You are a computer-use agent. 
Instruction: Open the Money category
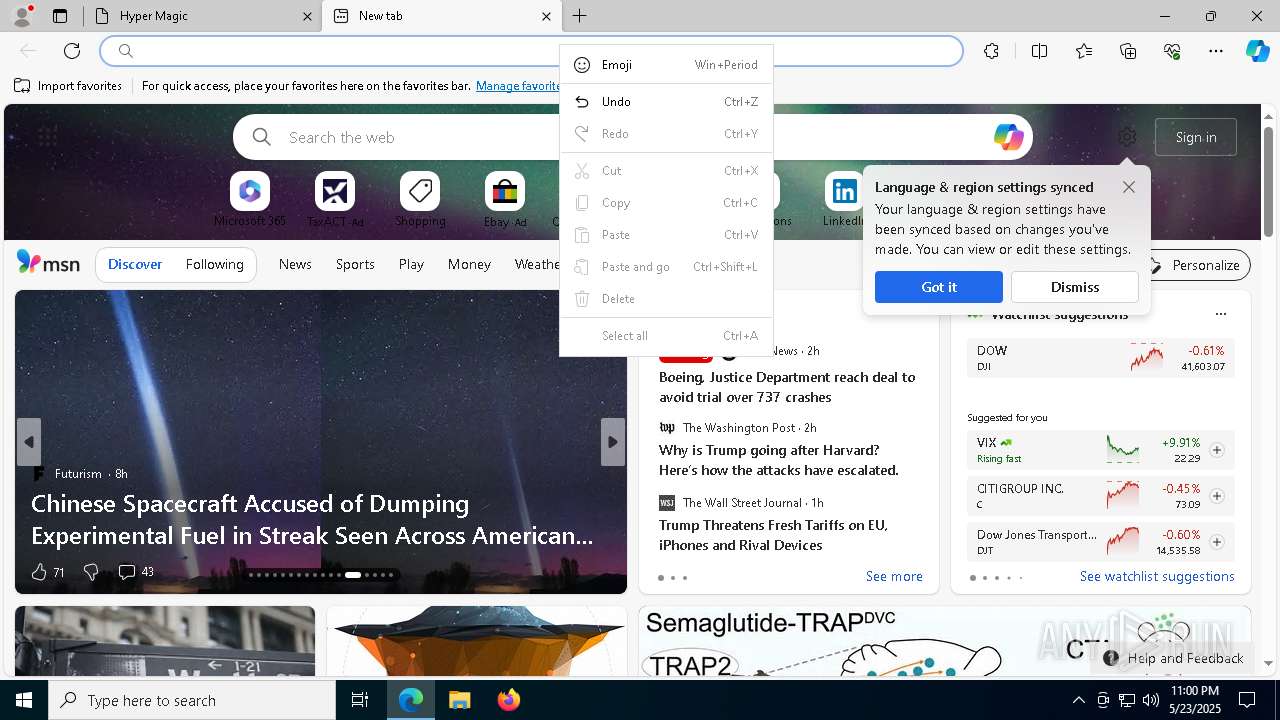click(469, 265)
